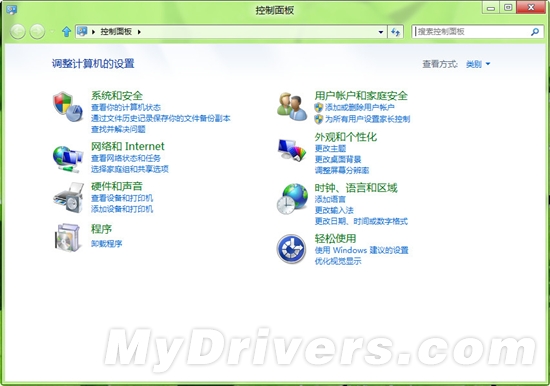Screen dimensions: 550x386
Task: Click the address bar path field
Action: click(x=232, y=32)
